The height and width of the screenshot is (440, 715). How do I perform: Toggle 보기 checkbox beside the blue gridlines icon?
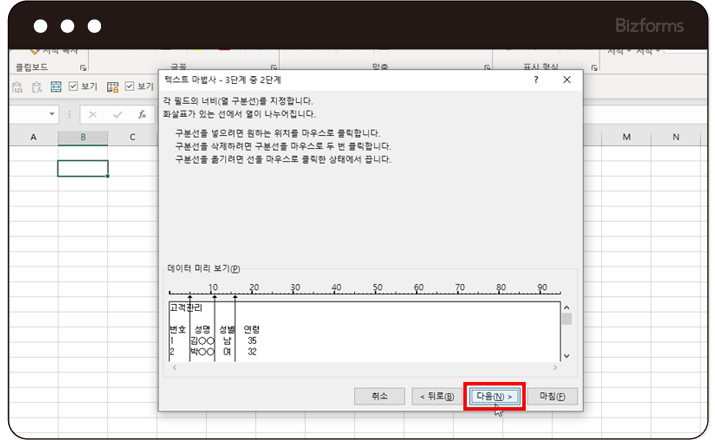(73, 86)
